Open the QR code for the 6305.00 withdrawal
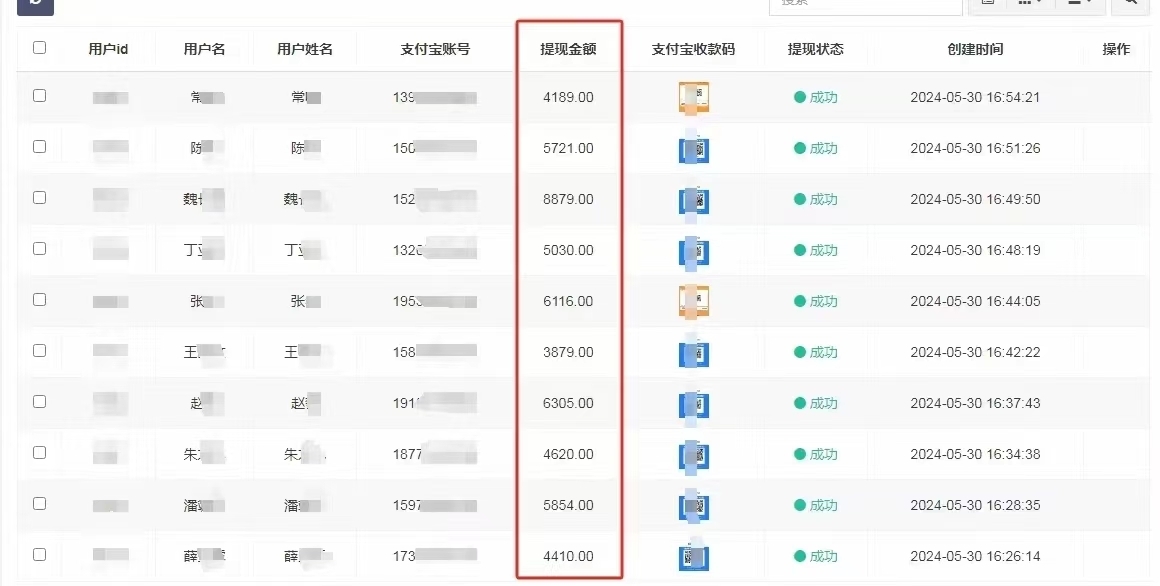This screenshot has width=1160, height=586. [693, 403]
